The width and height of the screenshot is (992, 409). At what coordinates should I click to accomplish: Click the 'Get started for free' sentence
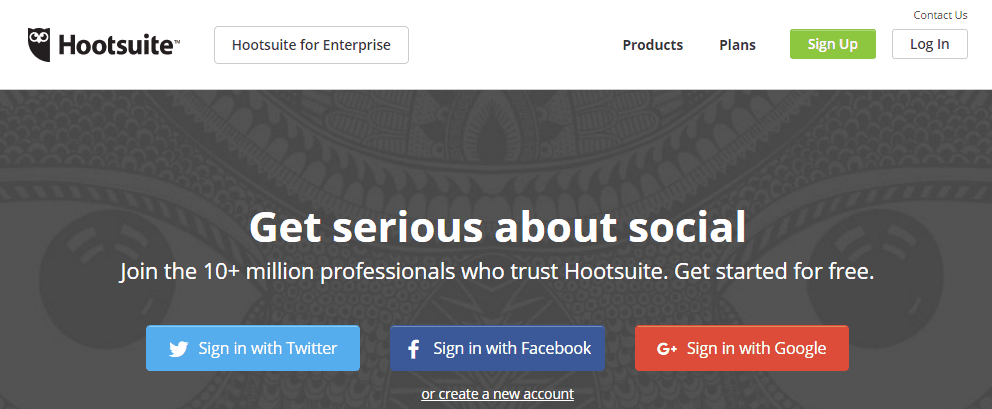coord(774,272)
